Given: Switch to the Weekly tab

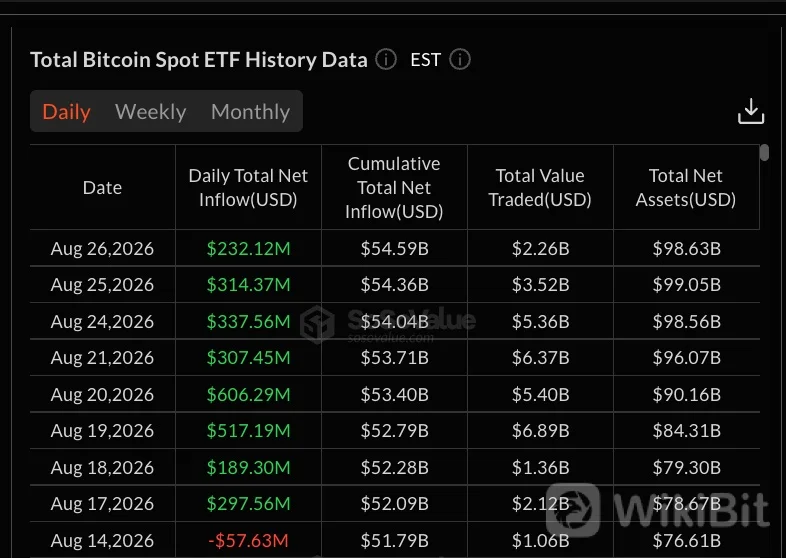Looking at the screenshot, I should 150,111.
